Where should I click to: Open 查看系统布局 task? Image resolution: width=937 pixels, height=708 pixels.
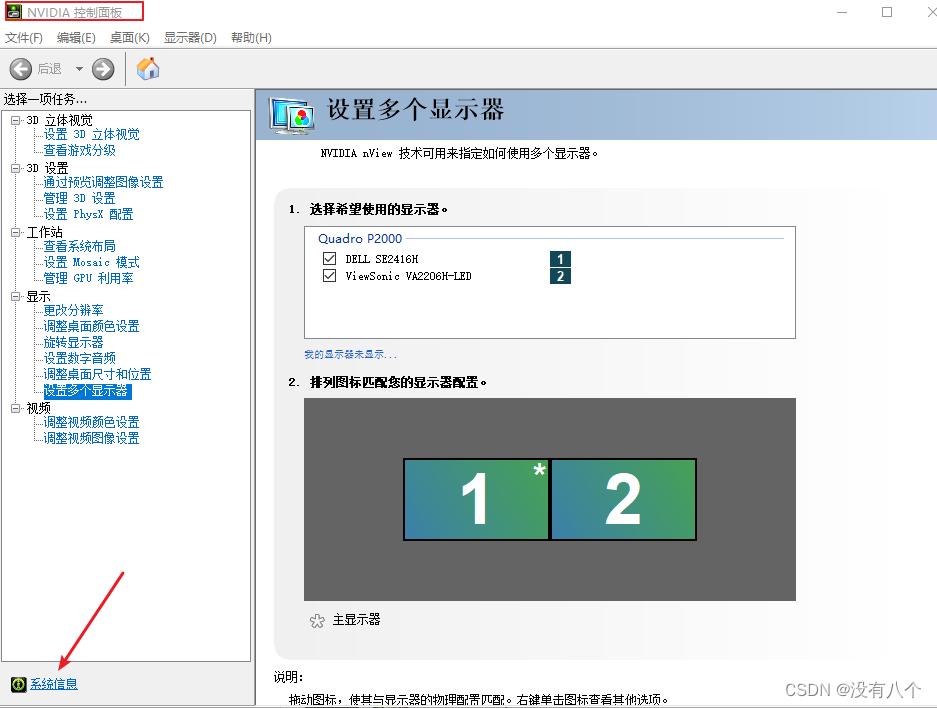[79, 246]
